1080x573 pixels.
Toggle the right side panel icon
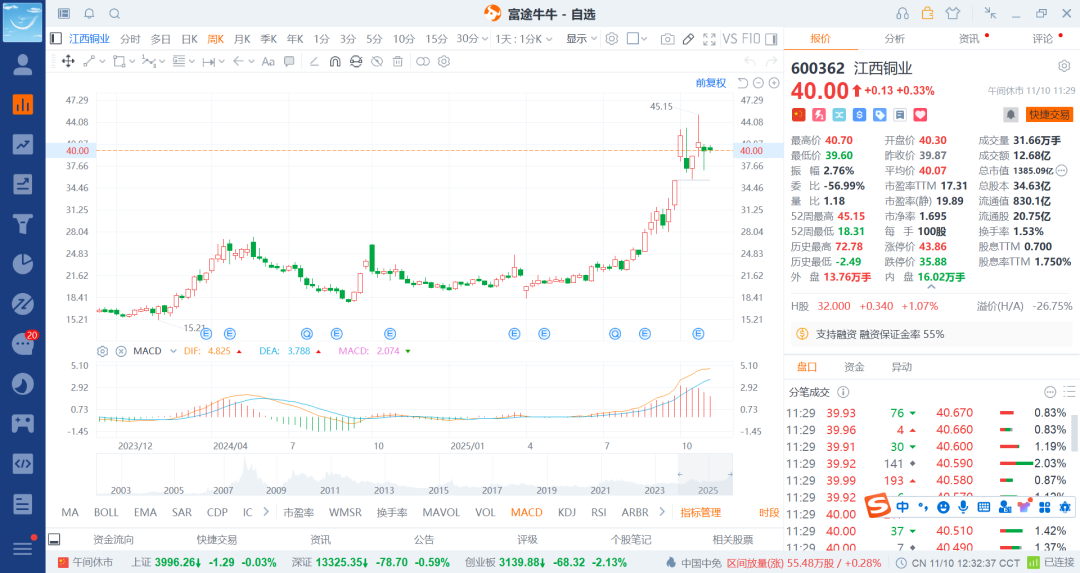coord(771,39)
